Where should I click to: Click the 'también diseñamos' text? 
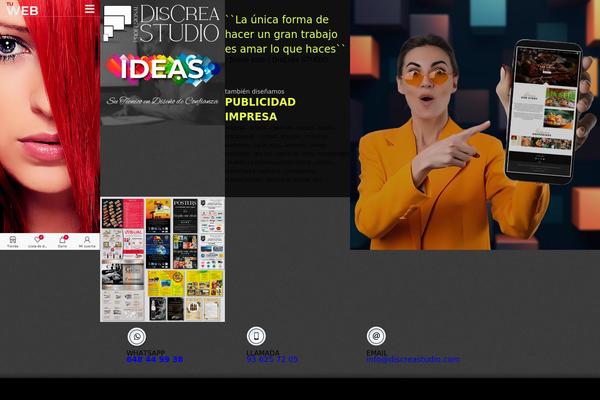pyautogui.click(x=254, y=91)
